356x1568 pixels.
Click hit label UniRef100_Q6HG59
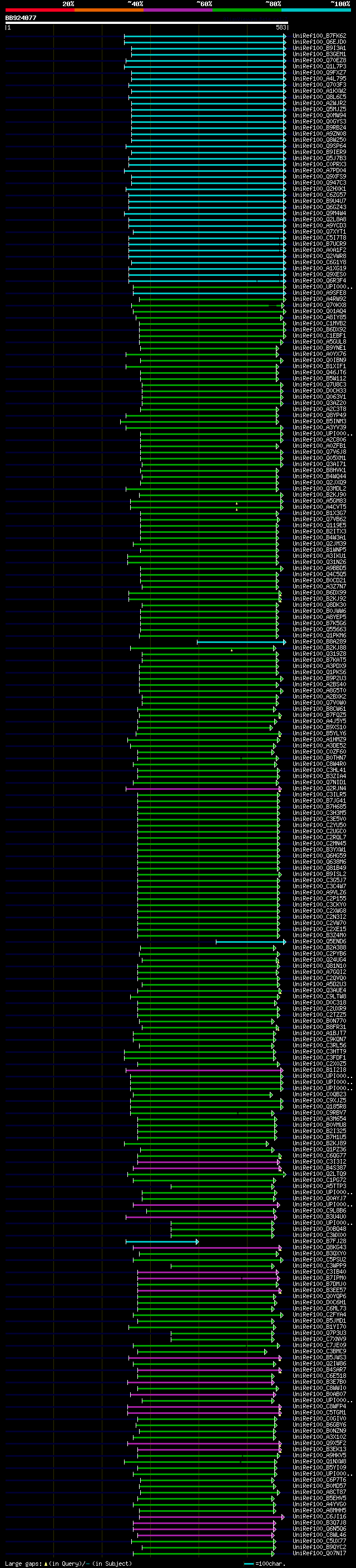(319, 856)
